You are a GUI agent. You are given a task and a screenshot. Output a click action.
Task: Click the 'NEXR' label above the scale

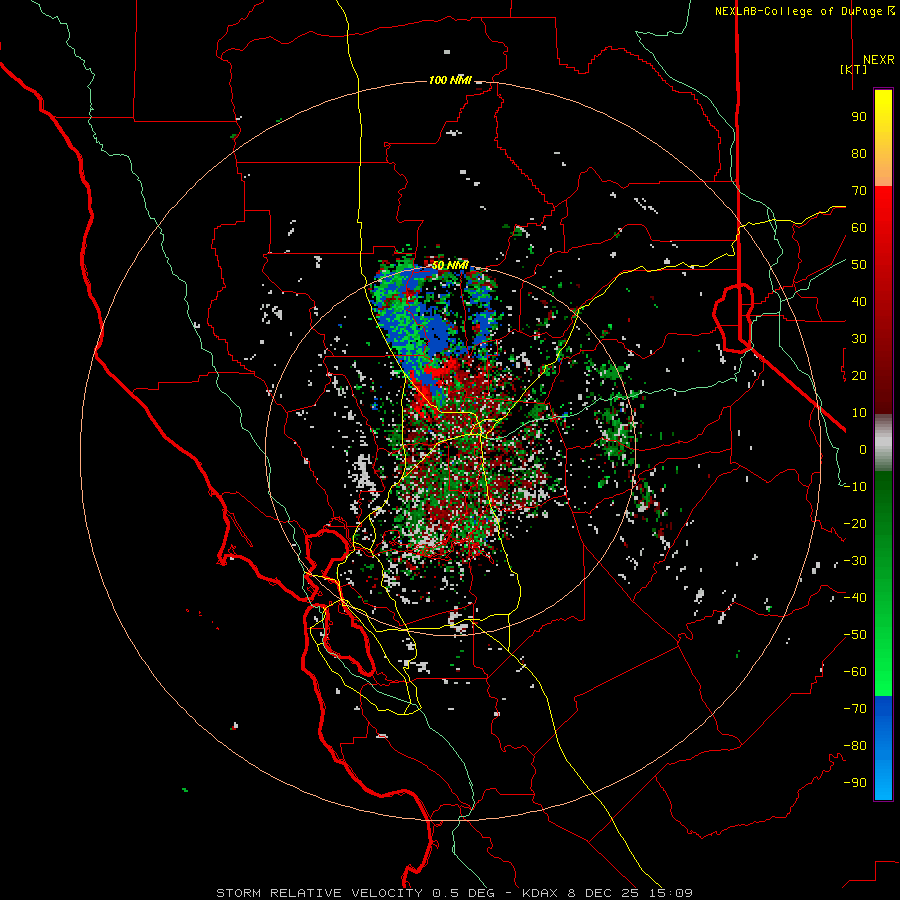pos(878,60)
